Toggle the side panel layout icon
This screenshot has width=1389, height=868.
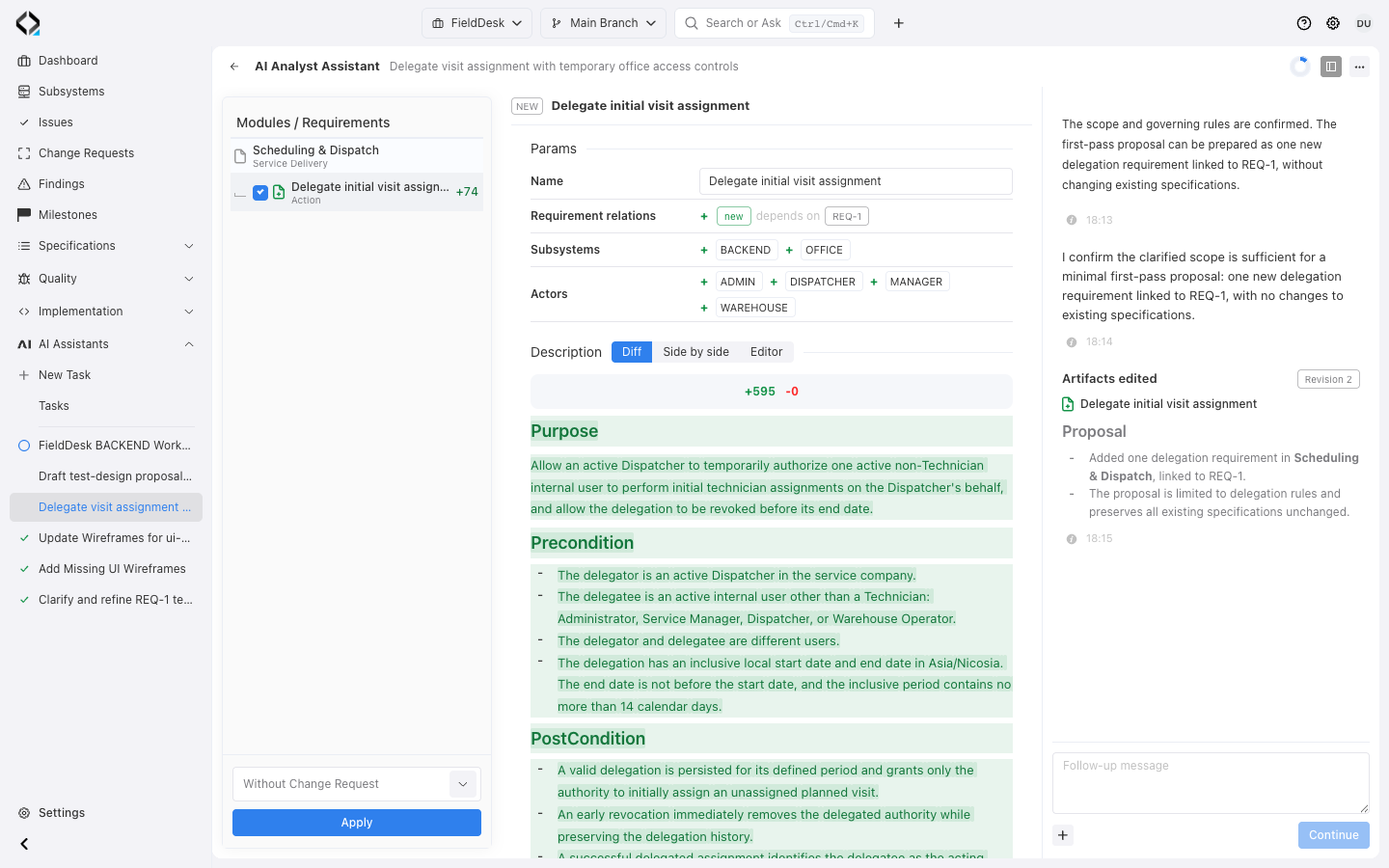coord(1331,67)
